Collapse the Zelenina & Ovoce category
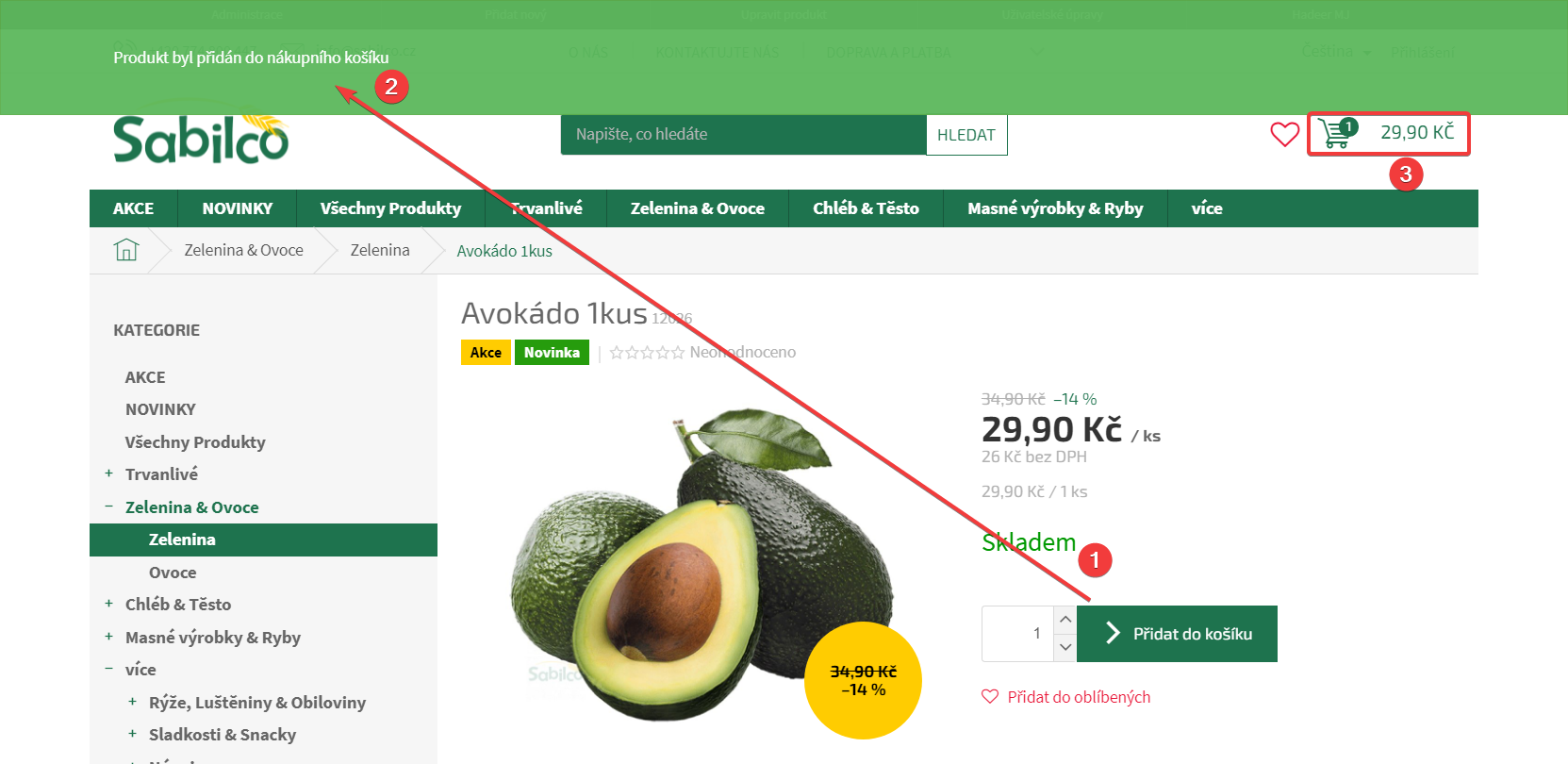1568x764 pixels. (x=108, y=507)
